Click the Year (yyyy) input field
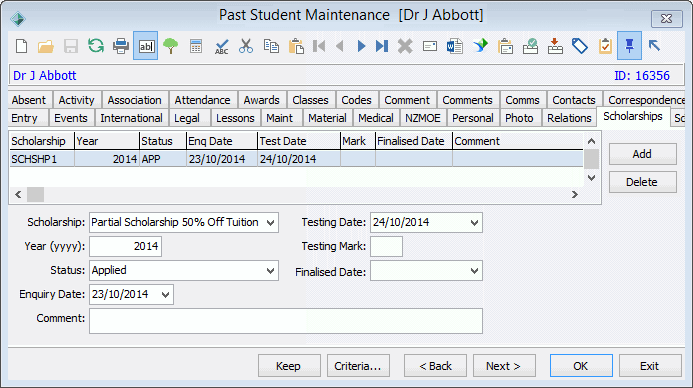 (x=126, y=247)
